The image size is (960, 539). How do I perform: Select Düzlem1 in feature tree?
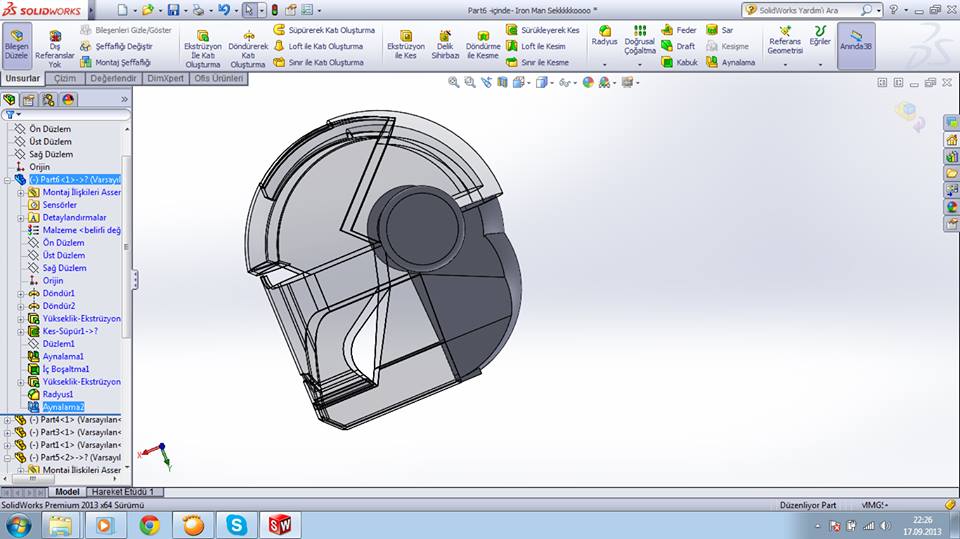(58, 344)
